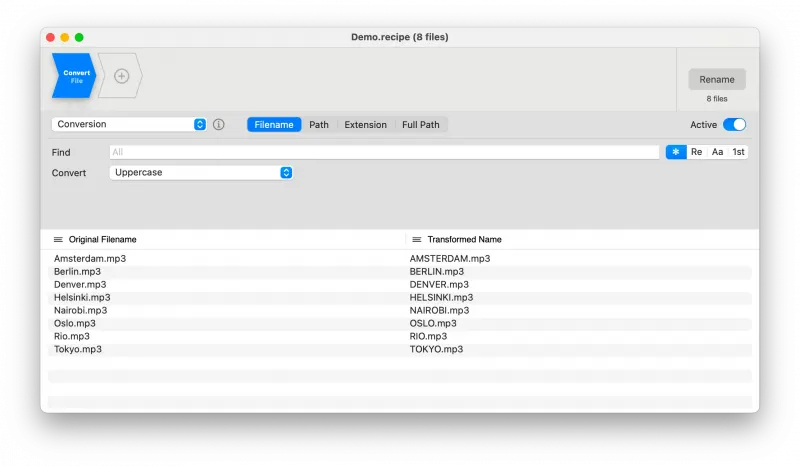Toggle the 1st match only option
The image size is (800, 466).
pos(738,152)
